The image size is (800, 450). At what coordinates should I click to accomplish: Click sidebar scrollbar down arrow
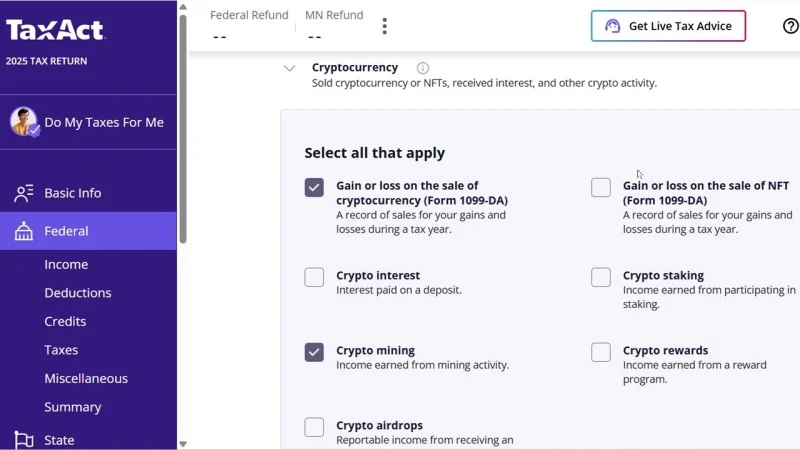(x=182, y=443)
